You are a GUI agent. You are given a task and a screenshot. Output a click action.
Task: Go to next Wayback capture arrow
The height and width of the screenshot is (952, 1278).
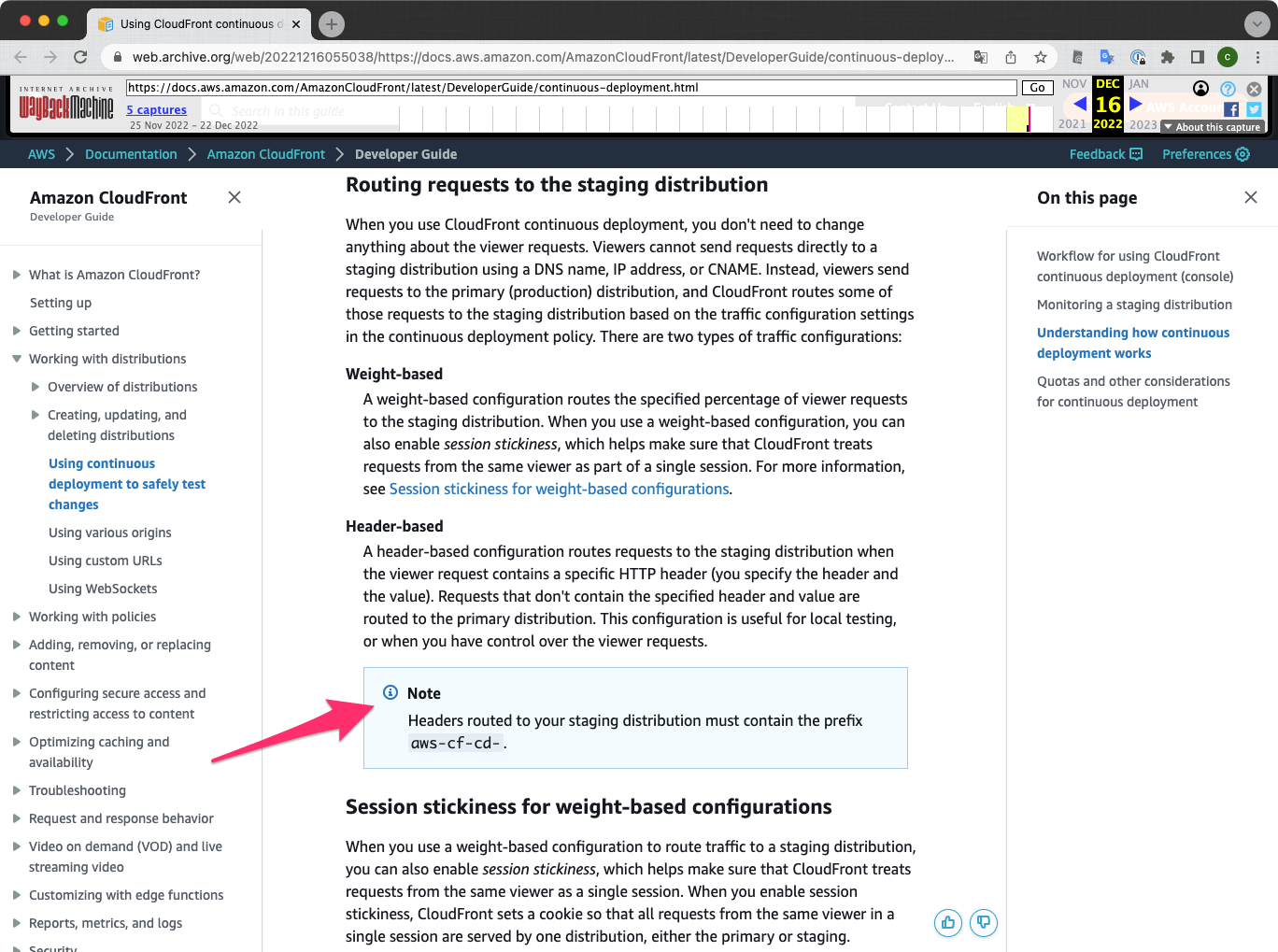1136,104
